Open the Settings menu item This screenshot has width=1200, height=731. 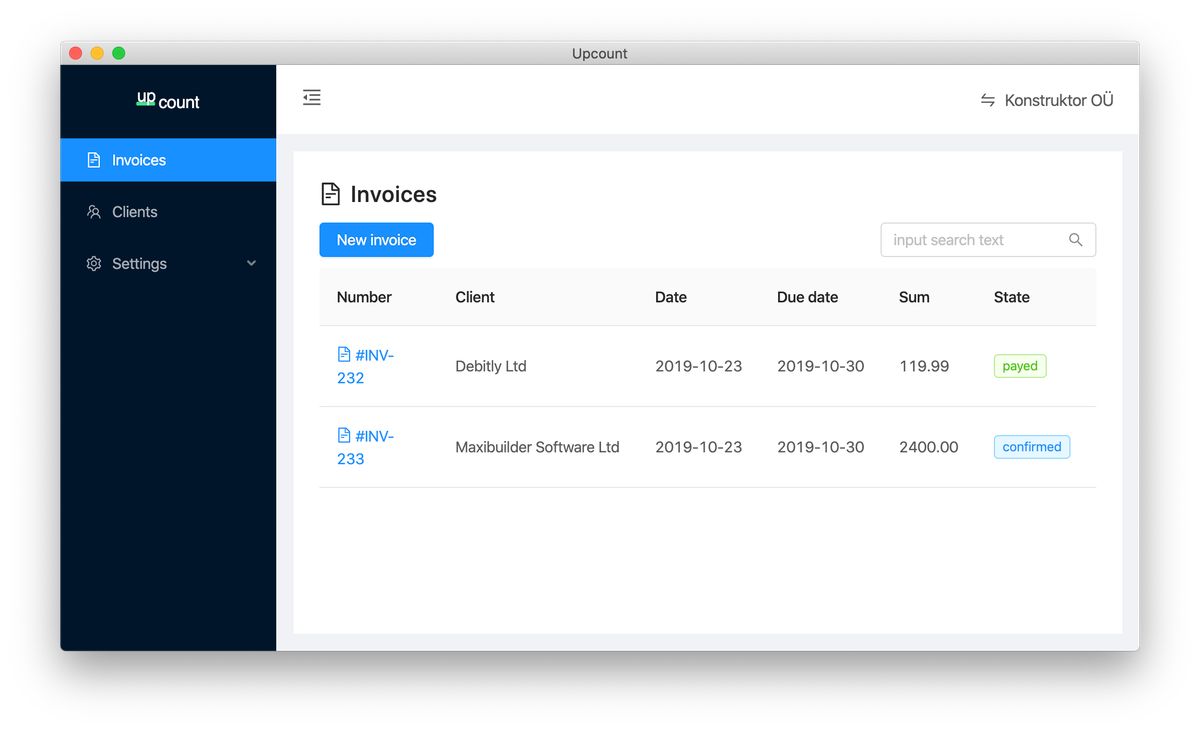[168, 264]
